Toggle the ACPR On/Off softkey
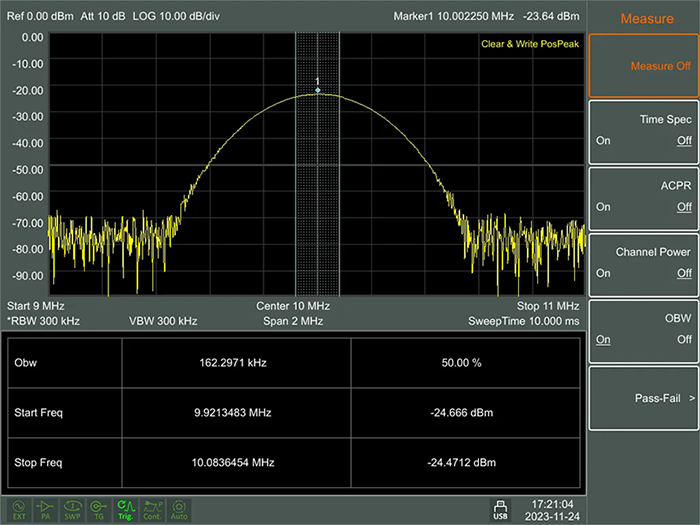700x525 pixels. [643, 199]
